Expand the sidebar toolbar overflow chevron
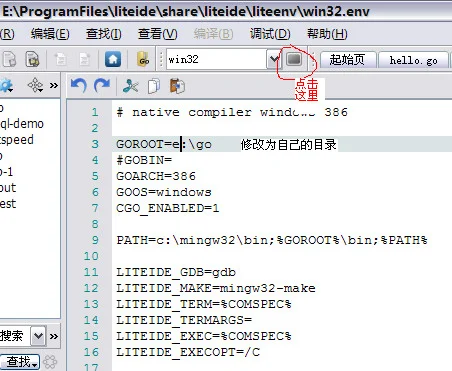 54,86
